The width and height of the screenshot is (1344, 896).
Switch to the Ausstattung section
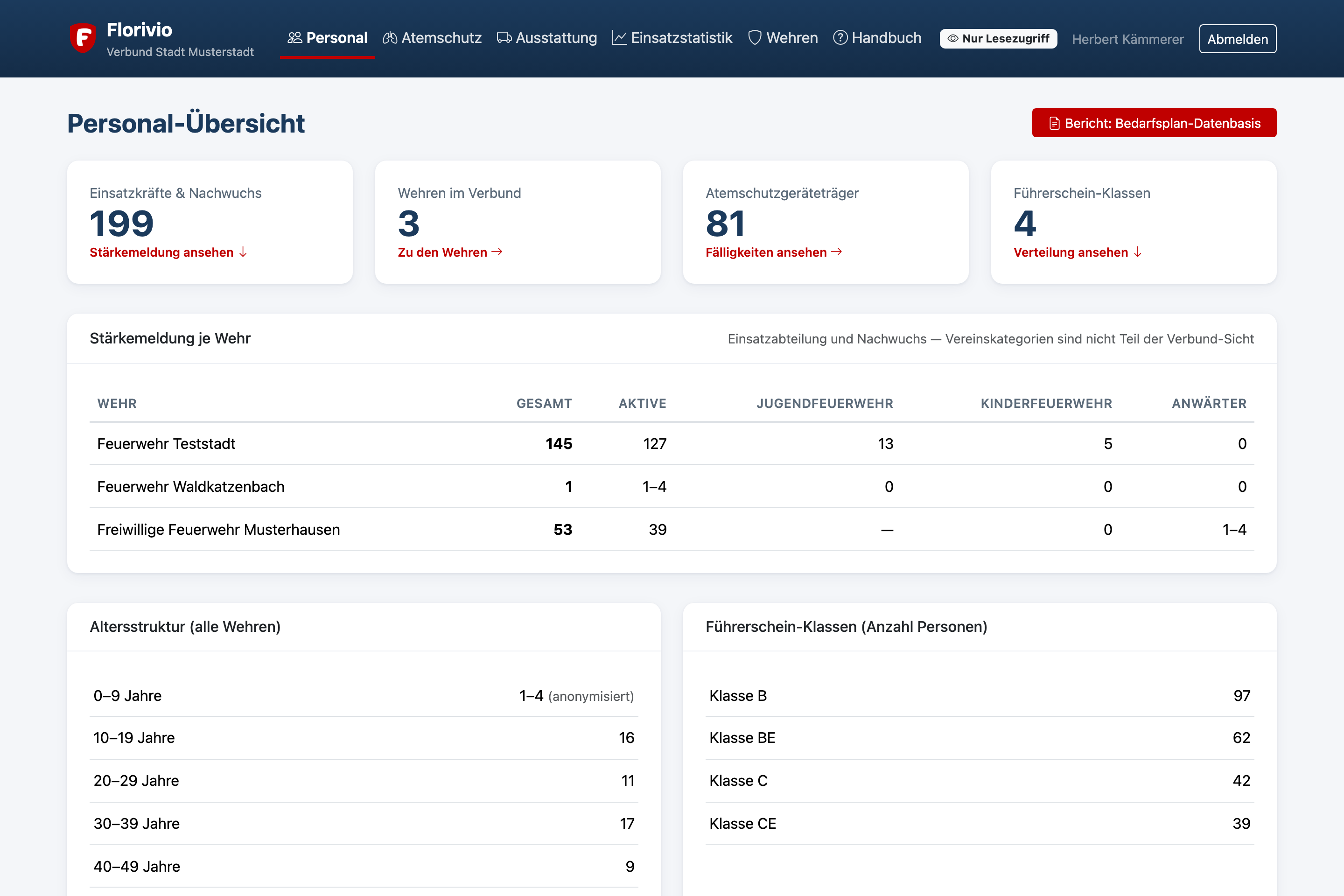tap(547, 38)
